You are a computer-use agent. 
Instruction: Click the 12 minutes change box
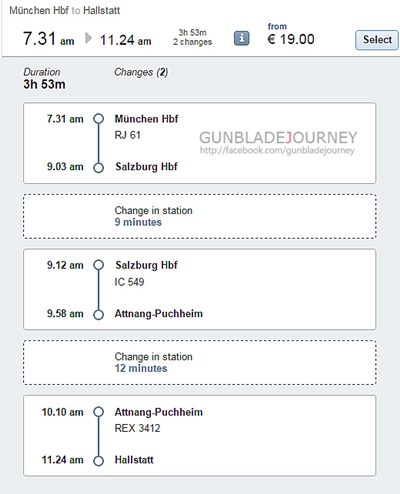pyautogui.click(x=200, y=363)
